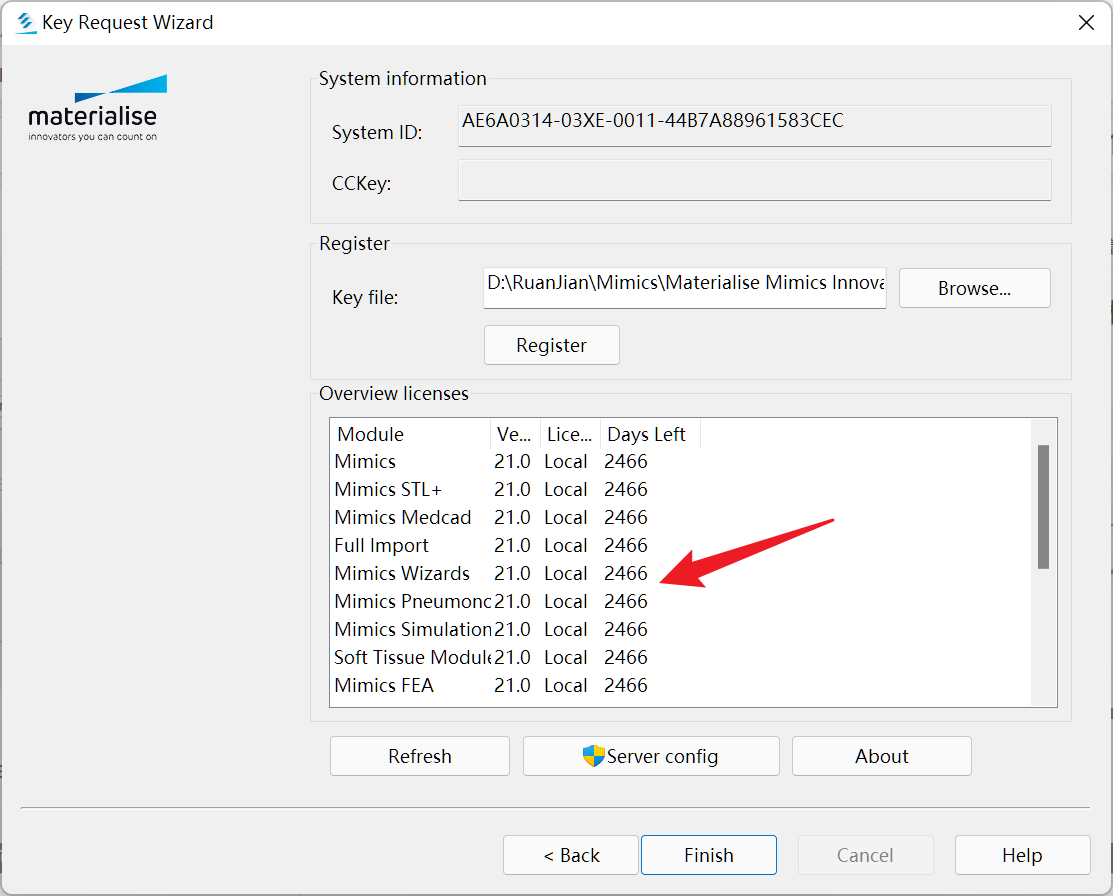Open Browse to choose key file
This screenshot has height=896, width=1113.
[974, 288]
